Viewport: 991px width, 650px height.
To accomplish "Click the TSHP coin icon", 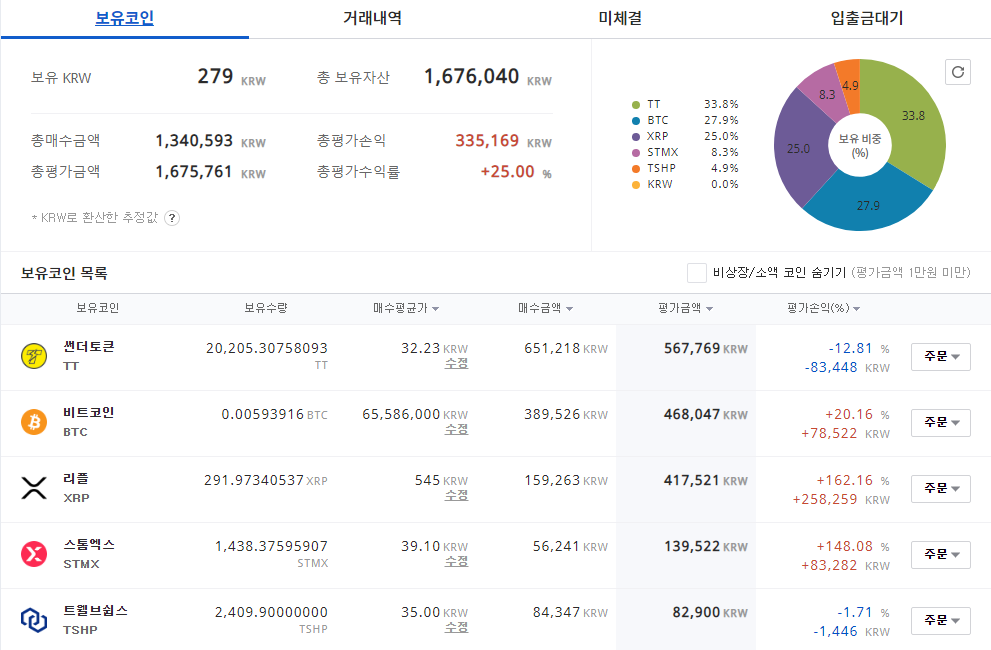I will click(x=34, y=620).
